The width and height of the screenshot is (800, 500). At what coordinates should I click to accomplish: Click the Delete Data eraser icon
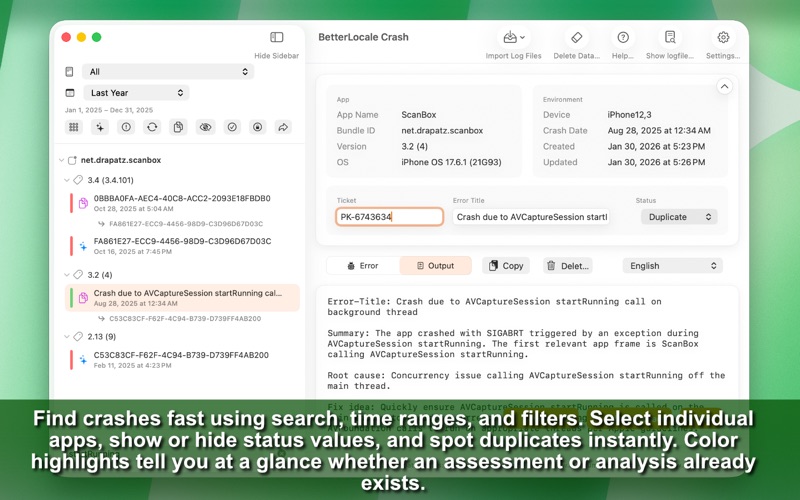[x=577, y=37]
